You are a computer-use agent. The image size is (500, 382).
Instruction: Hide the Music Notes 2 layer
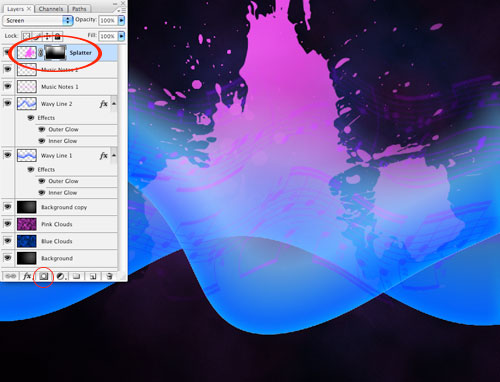point(7,69)
